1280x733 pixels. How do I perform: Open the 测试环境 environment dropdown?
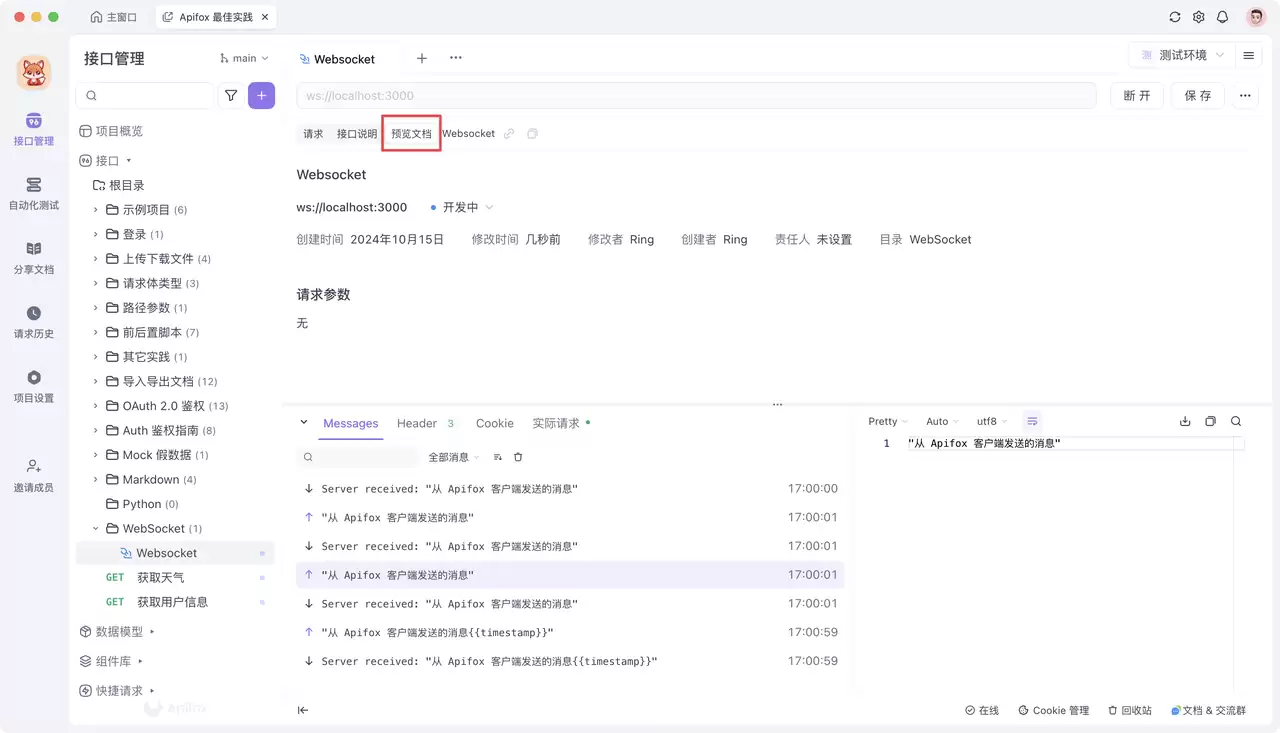(1182, 55)
